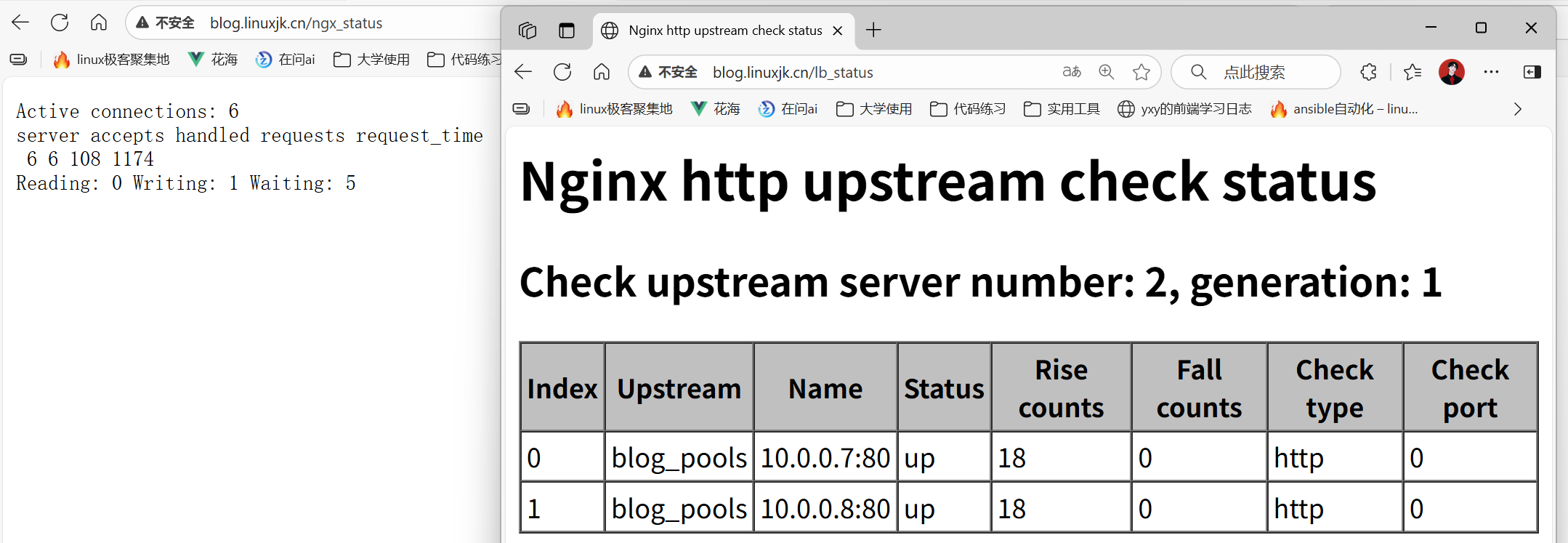This screenshot has height=543, width=1568.
Task: Open 在问ai bookmark in ngx_status window
Action: click(x=286, y=60)
